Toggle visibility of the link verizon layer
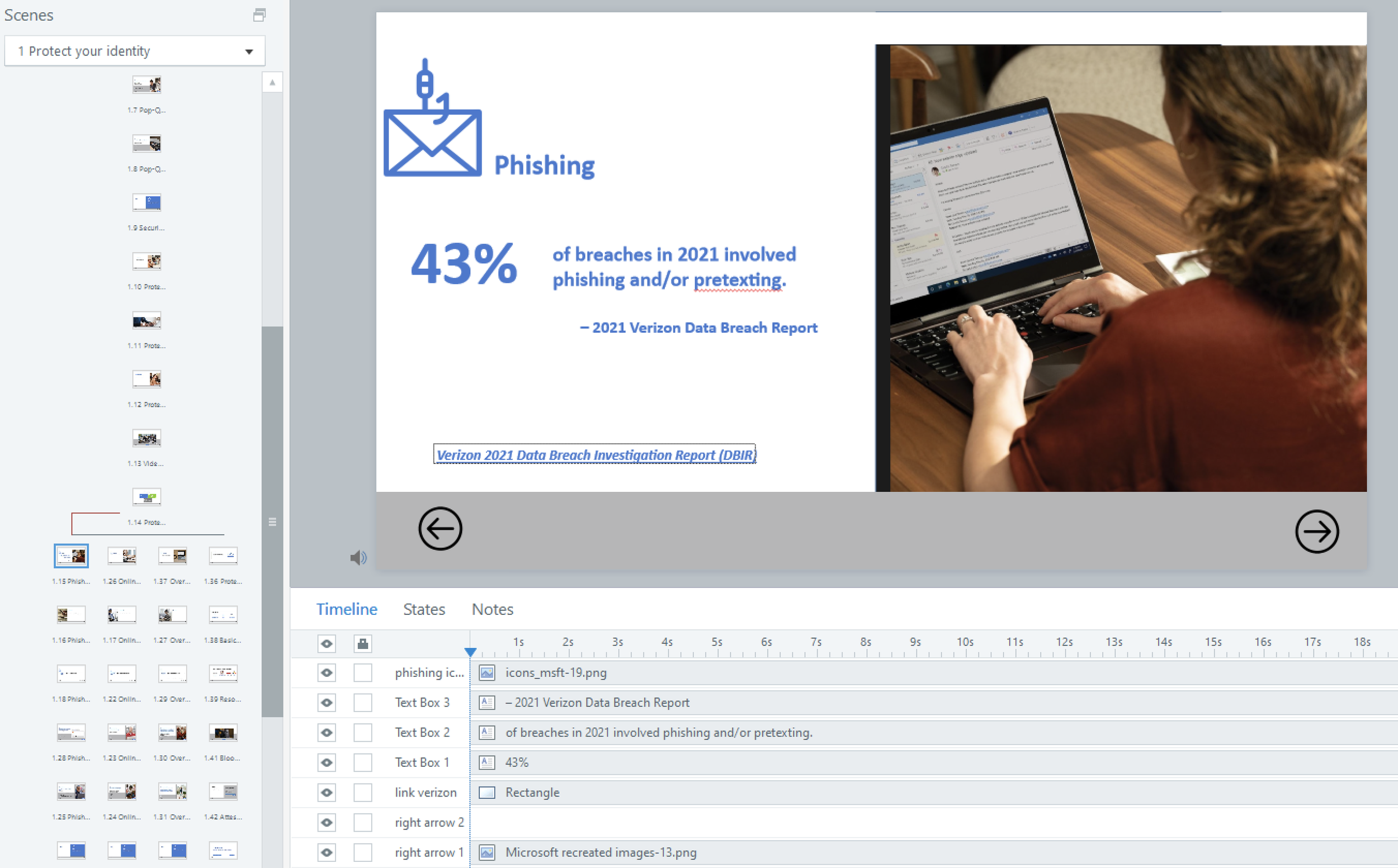This screenshot has width=1398, height=868. [x=327, y=792]
